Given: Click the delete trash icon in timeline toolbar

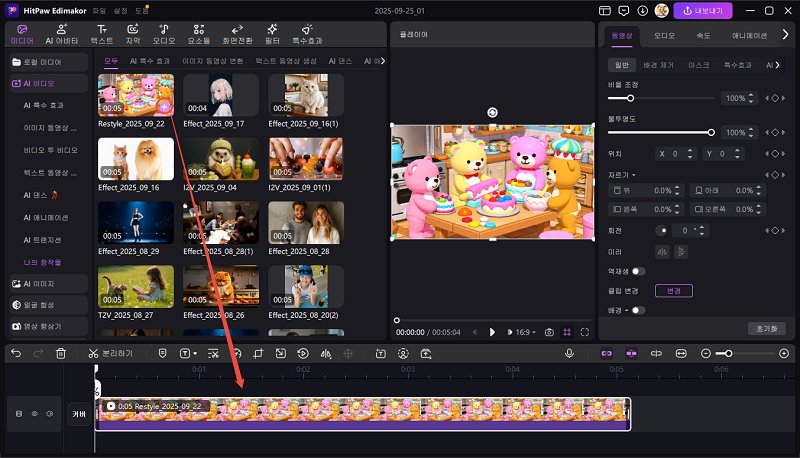Looking at the screenshot, I should [61, 353].
